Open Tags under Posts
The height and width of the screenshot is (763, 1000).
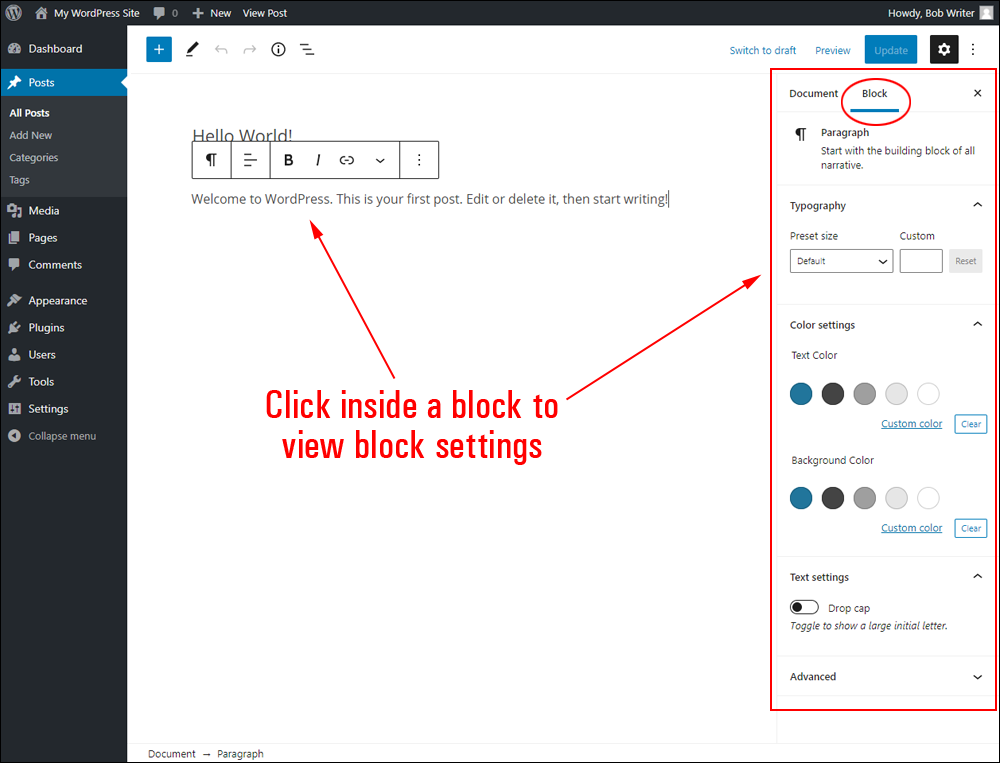pos(19,180)
